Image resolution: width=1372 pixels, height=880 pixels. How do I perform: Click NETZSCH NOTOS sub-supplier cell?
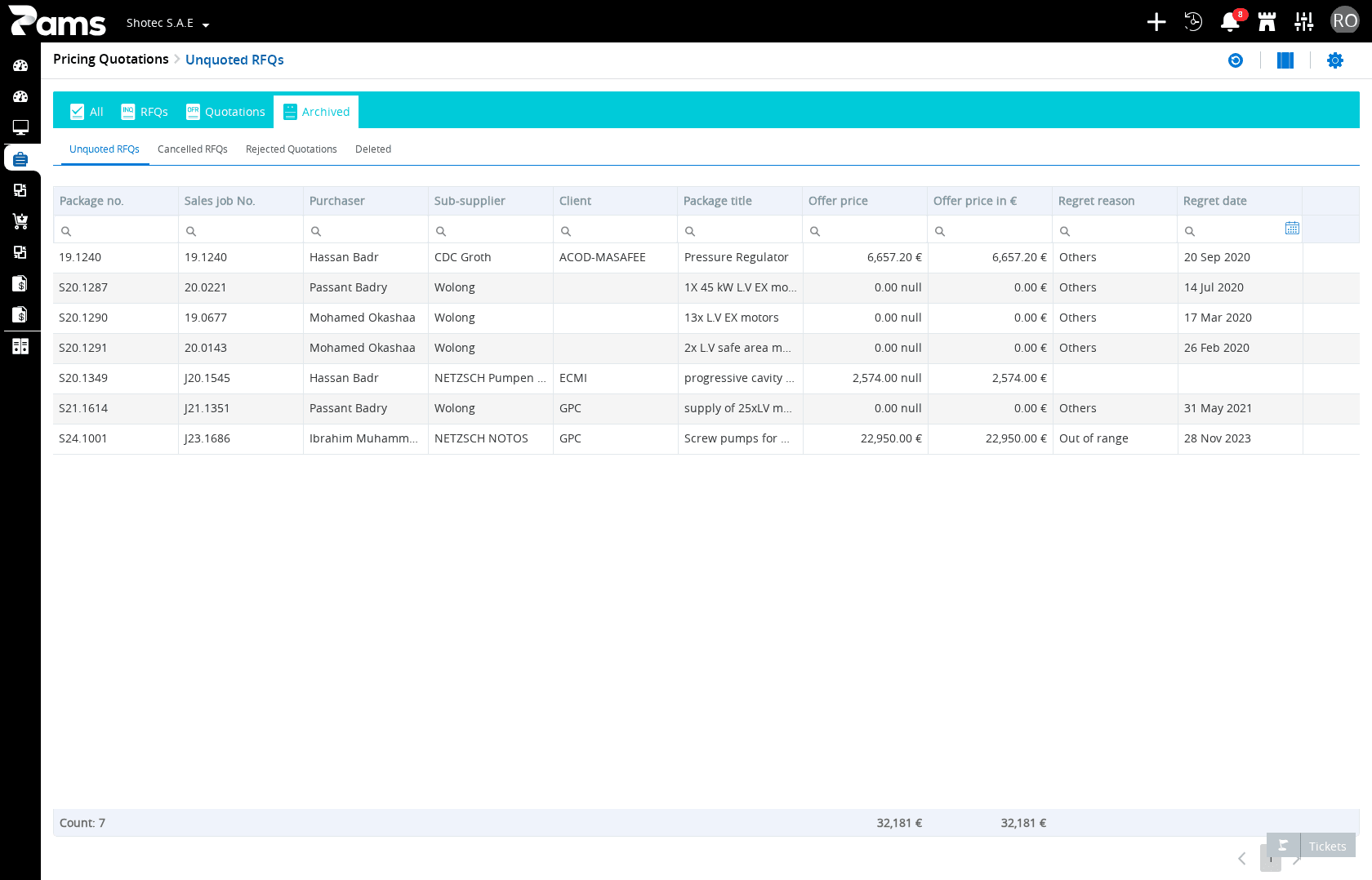(x=490, y=438)
